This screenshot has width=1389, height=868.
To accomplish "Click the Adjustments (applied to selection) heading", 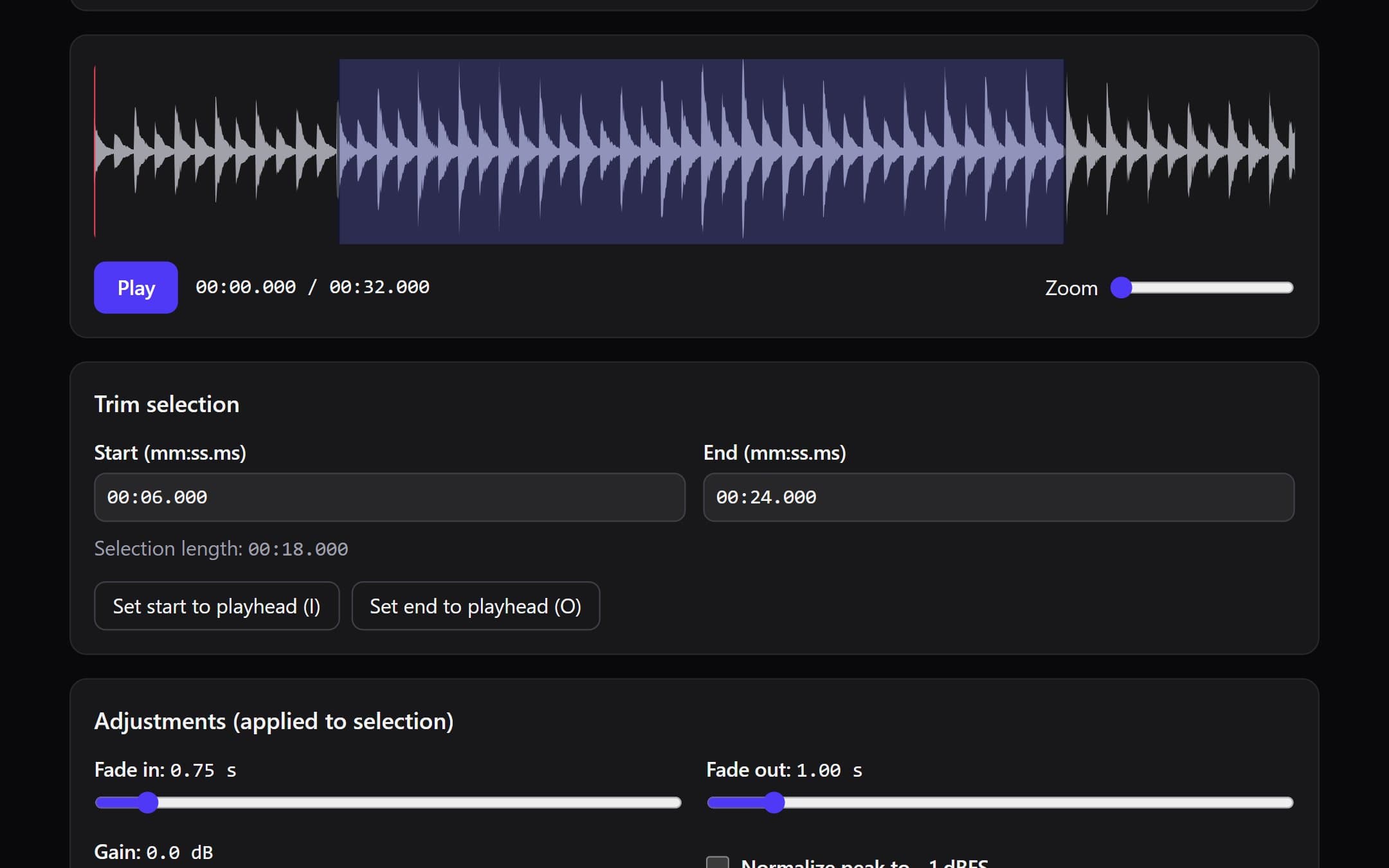I will coord(274,721).
